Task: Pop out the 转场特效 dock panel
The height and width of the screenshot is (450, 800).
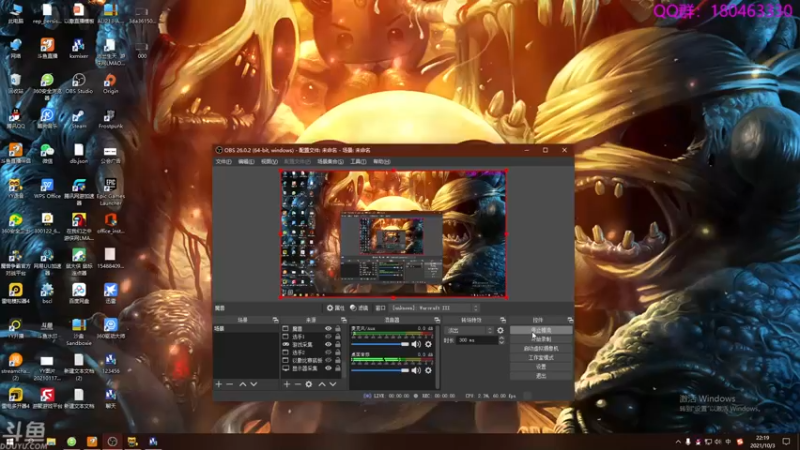Action: click(x=503, y=320)
